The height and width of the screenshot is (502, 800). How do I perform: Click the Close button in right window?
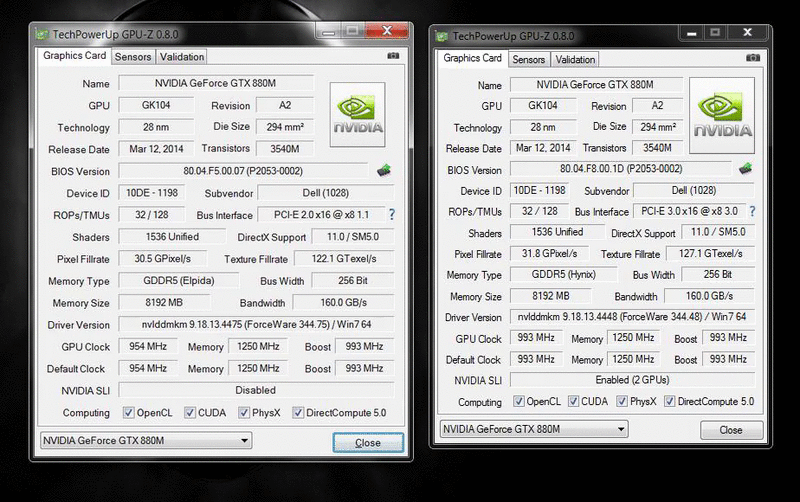731,430
